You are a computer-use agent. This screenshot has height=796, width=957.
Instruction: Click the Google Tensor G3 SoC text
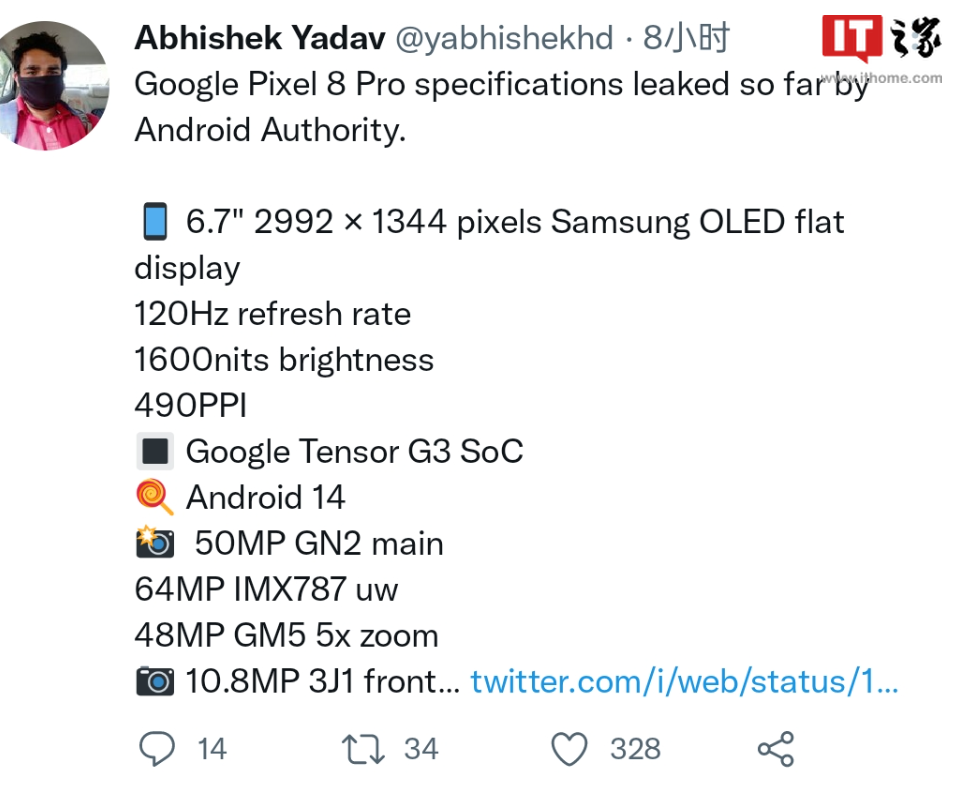click(355, 452)
